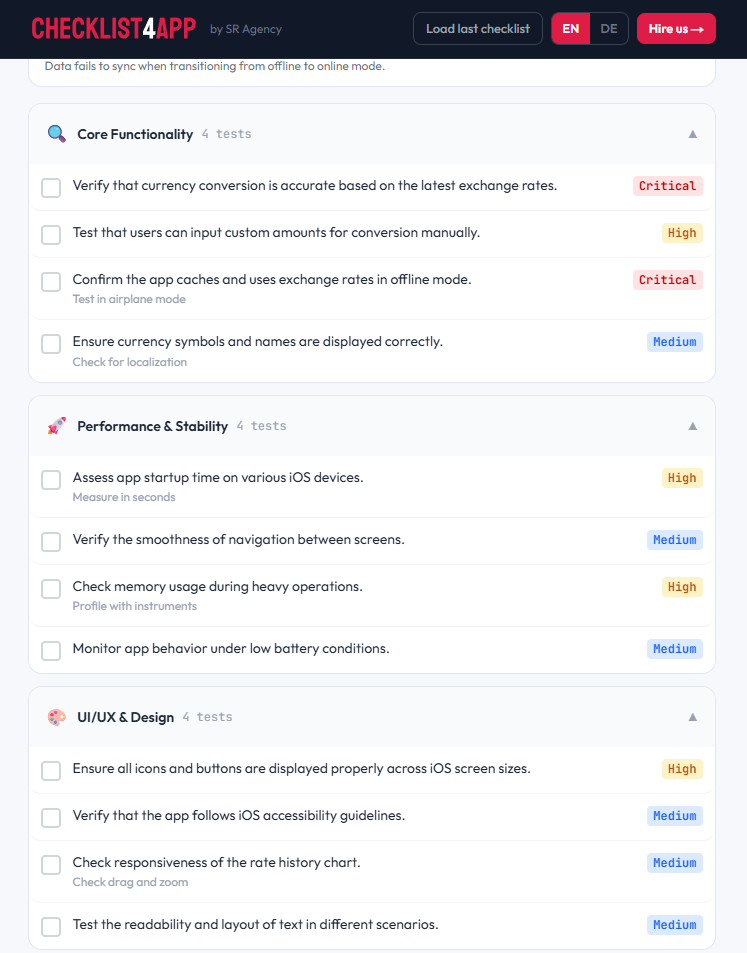Screen dimensions: 747x953
Task: Click the brain icon beside UI/UX & Design
Action: [x=57, y=716]
